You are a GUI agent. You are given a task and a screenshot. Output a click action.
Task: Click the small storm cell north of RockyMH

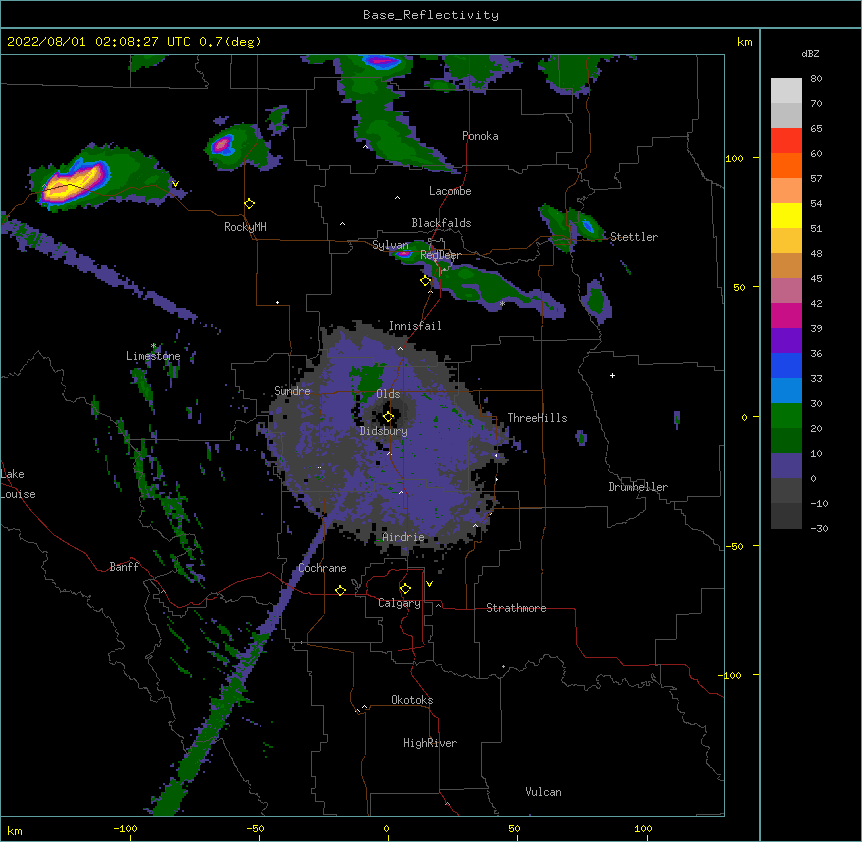[222, 145]
